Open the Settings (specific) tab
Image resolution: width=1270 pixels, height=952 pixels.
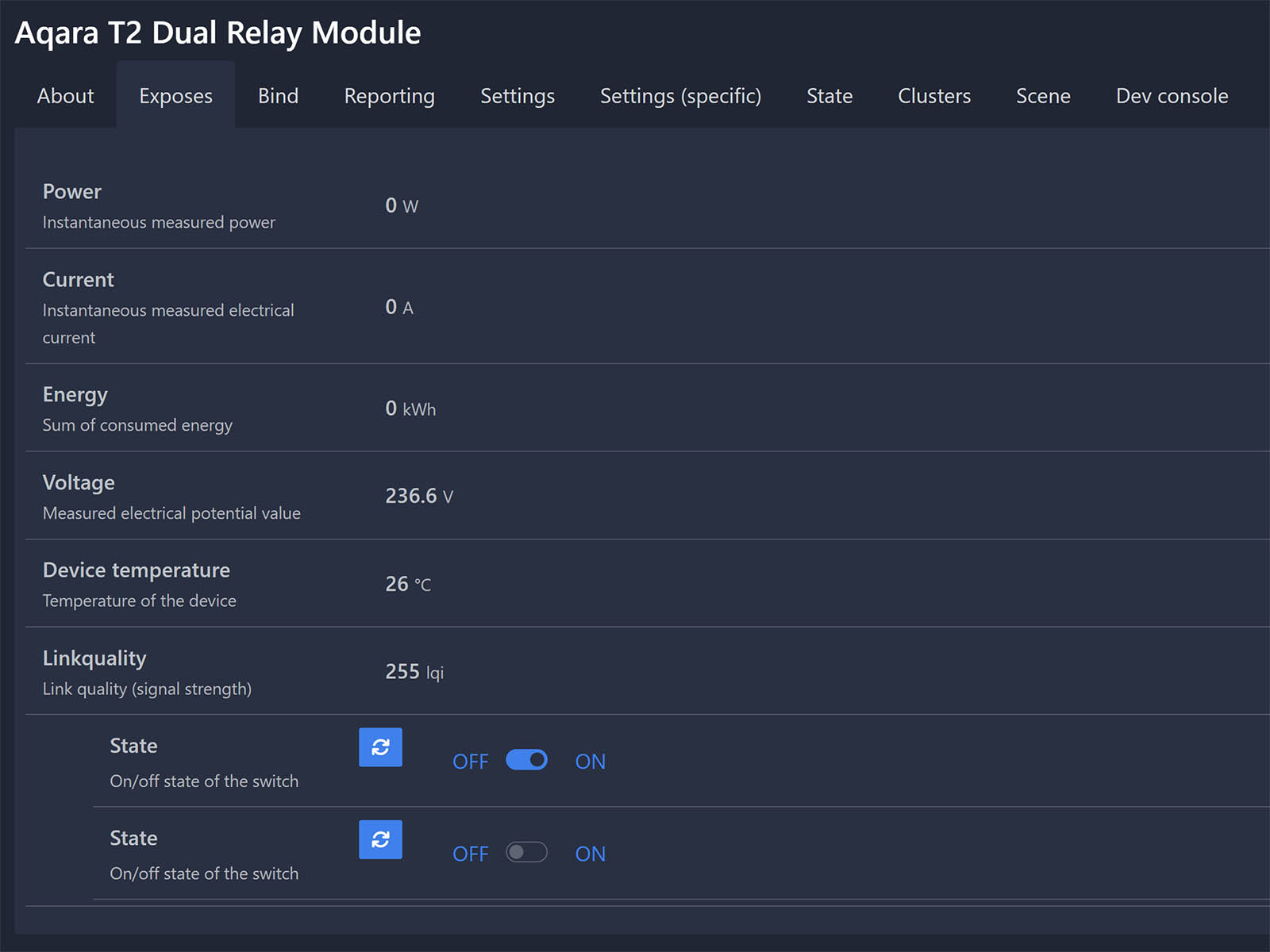[680, 96]
